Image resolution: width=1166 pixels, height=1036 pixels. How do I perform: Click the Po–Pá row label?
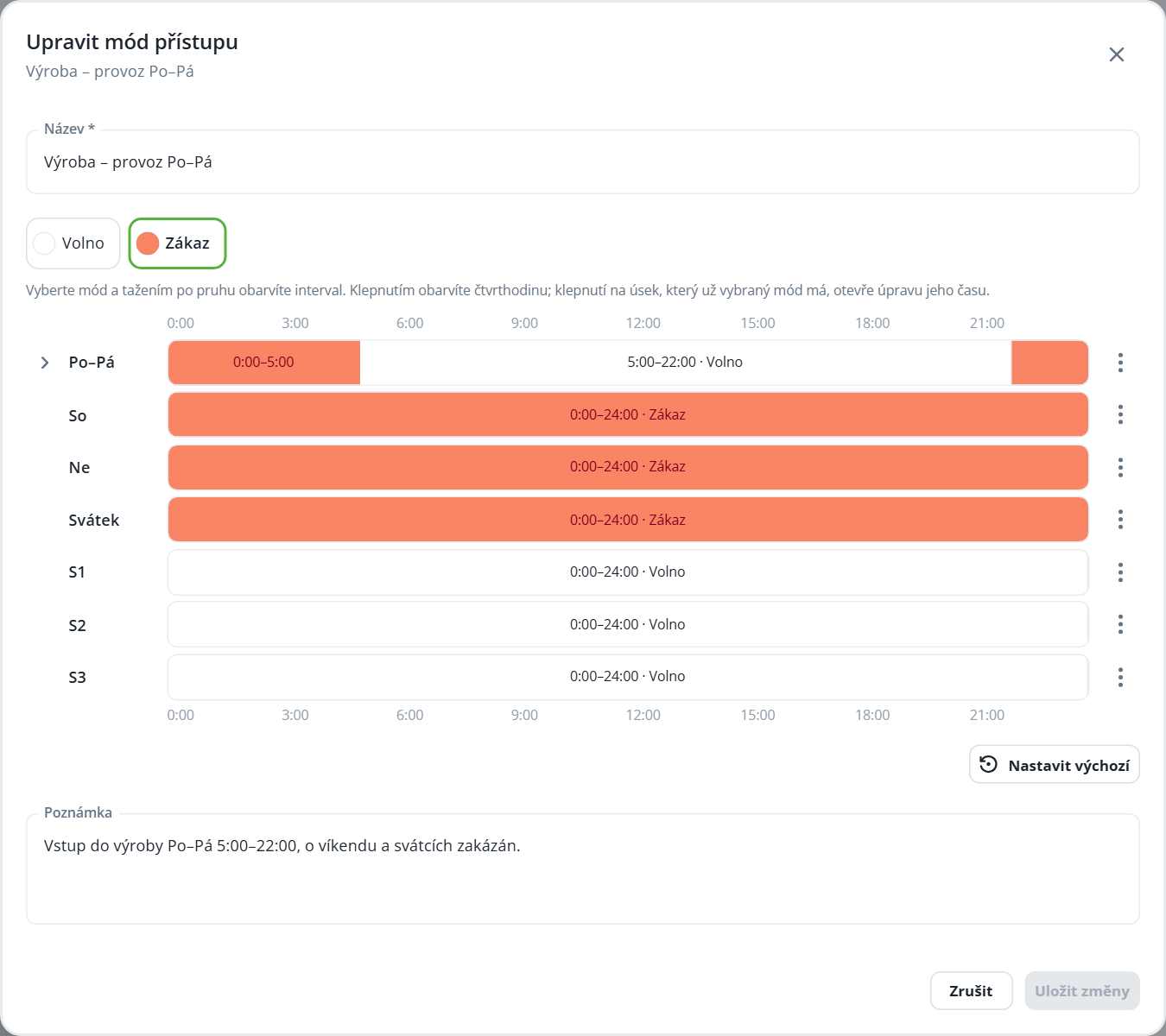point(92,363)
